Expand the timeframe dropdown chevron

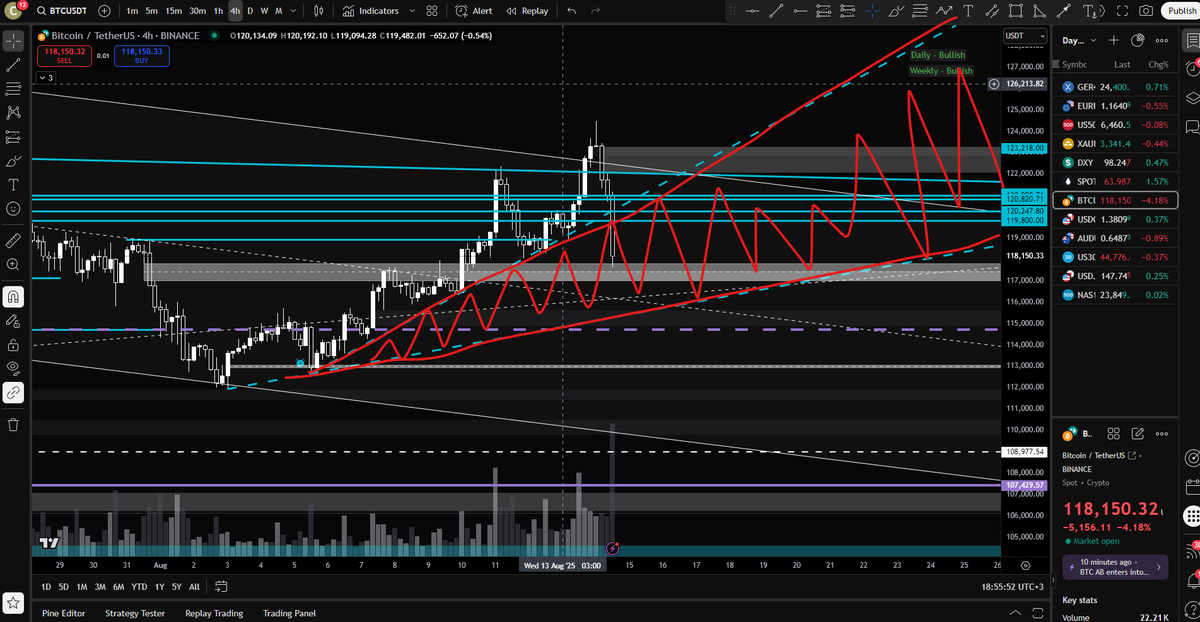(295, 11)
